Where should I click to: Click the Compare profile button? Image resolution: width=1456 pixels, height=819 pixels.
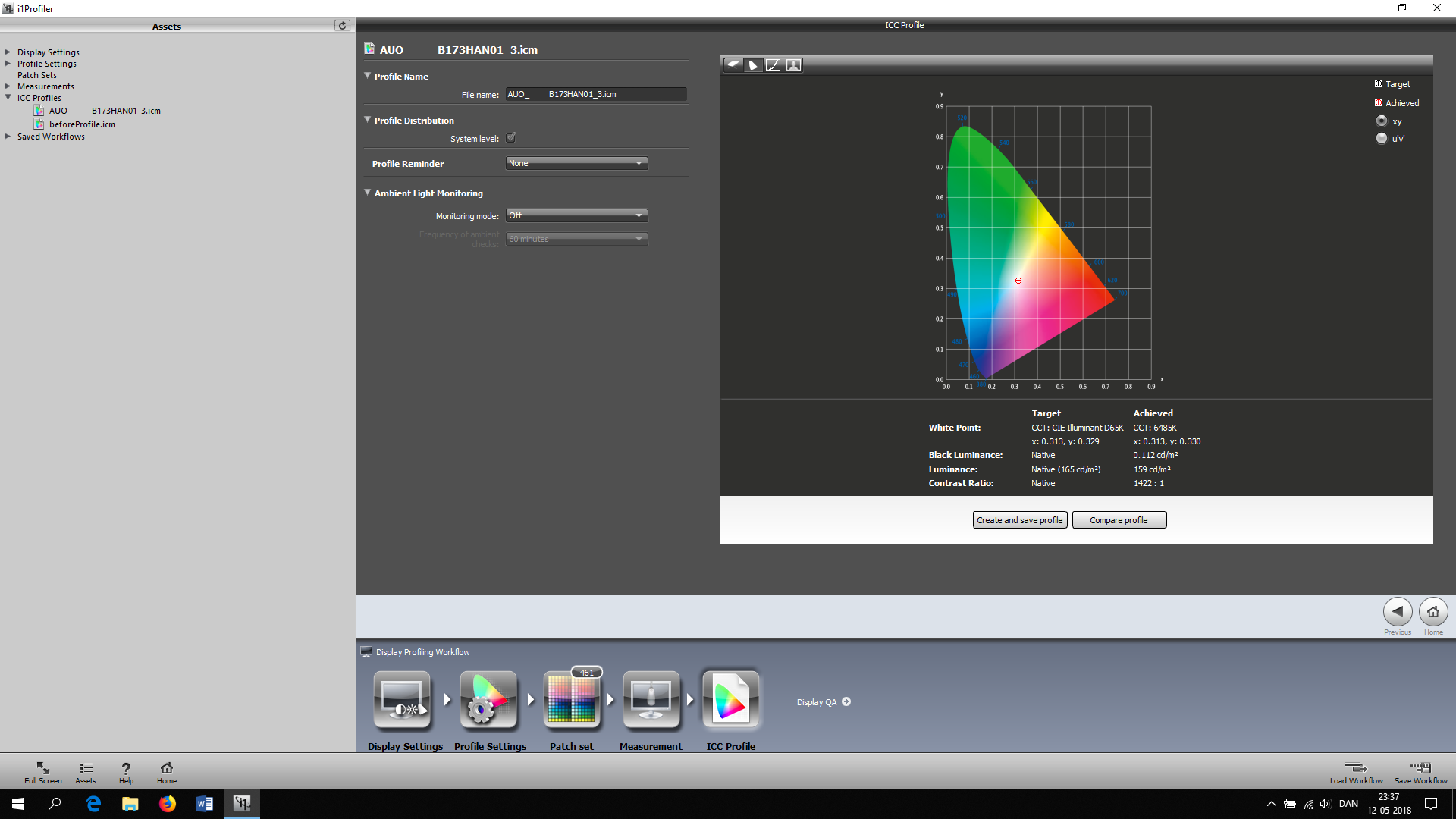1119,520
